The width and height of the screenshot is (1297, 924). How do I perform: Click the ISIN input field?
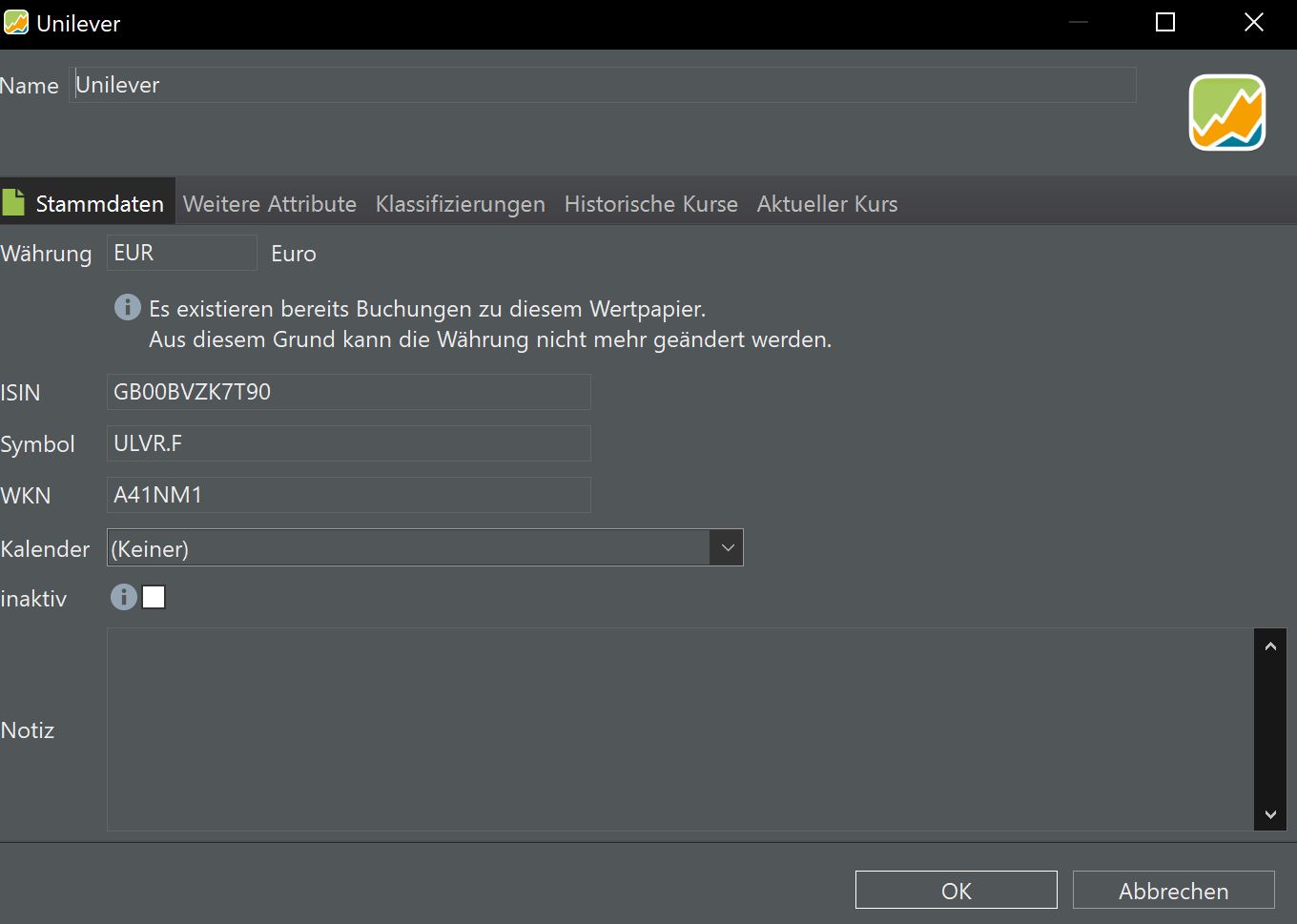click(x=348, y=392)
